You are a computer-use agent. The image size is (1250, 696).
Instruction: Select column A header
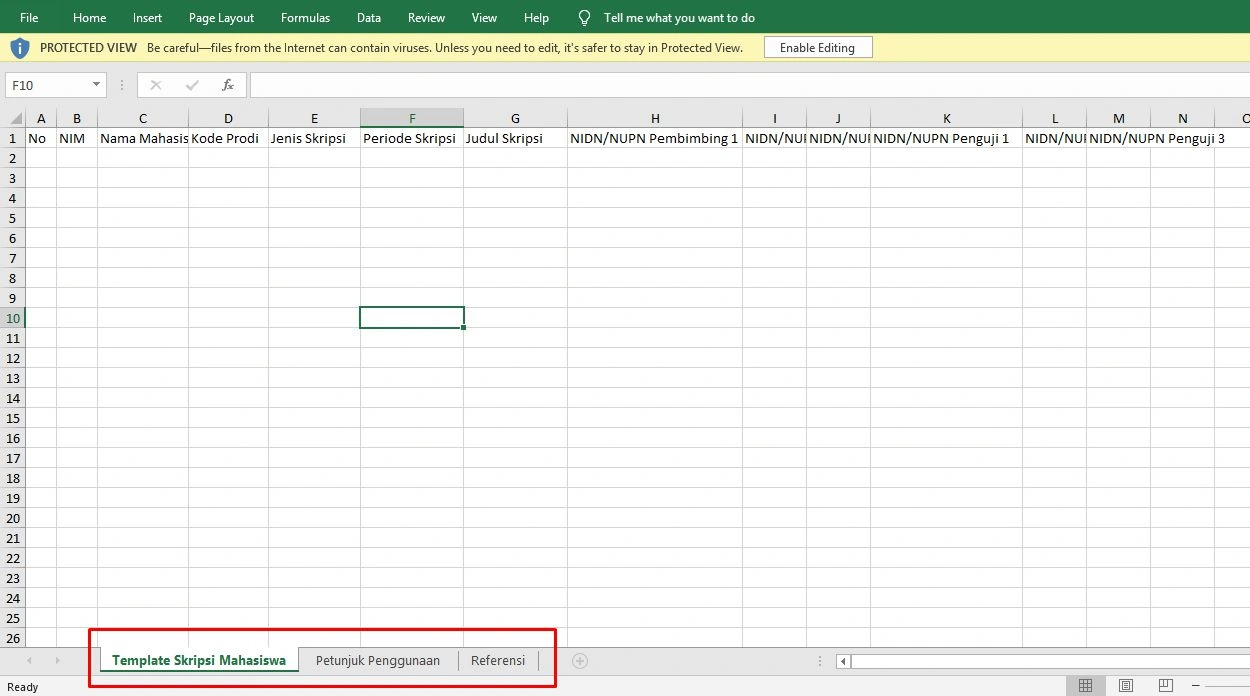pos(41,118)
